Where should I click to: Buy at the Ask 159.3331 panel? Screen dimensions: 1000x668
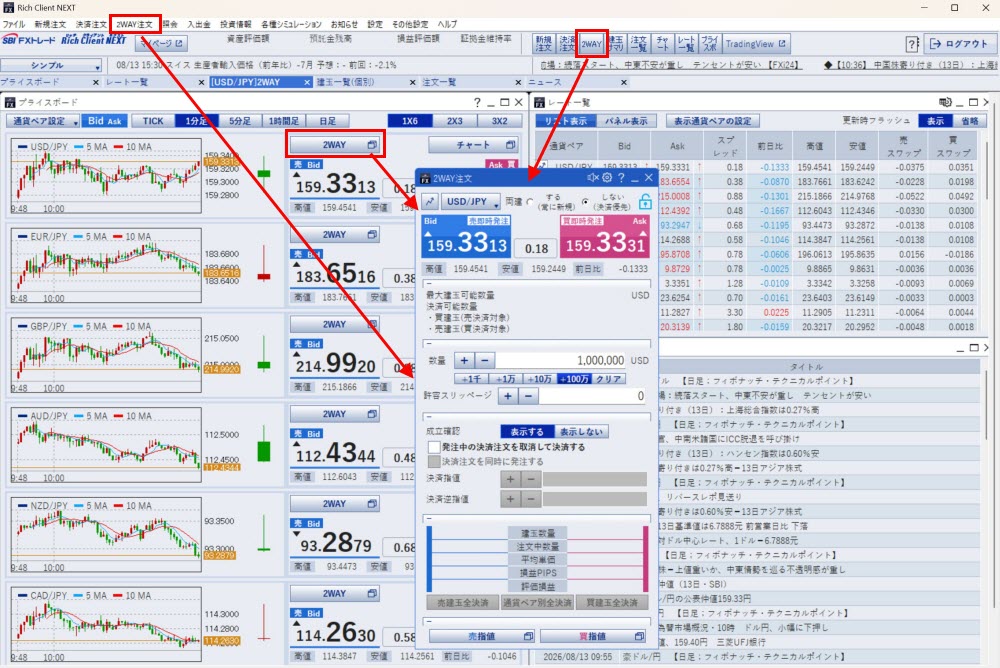tap(604, 236)
